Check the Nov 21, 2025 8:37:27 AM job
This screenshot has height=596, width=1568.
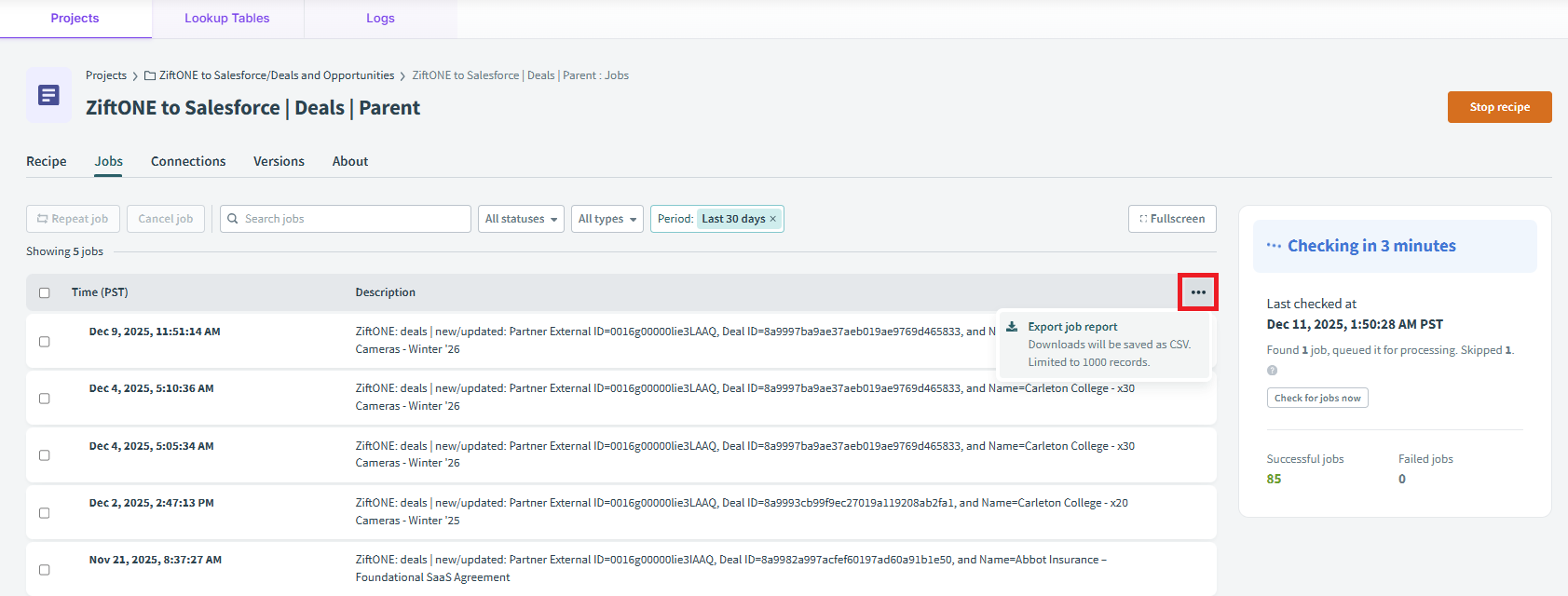tap(44, 570)
